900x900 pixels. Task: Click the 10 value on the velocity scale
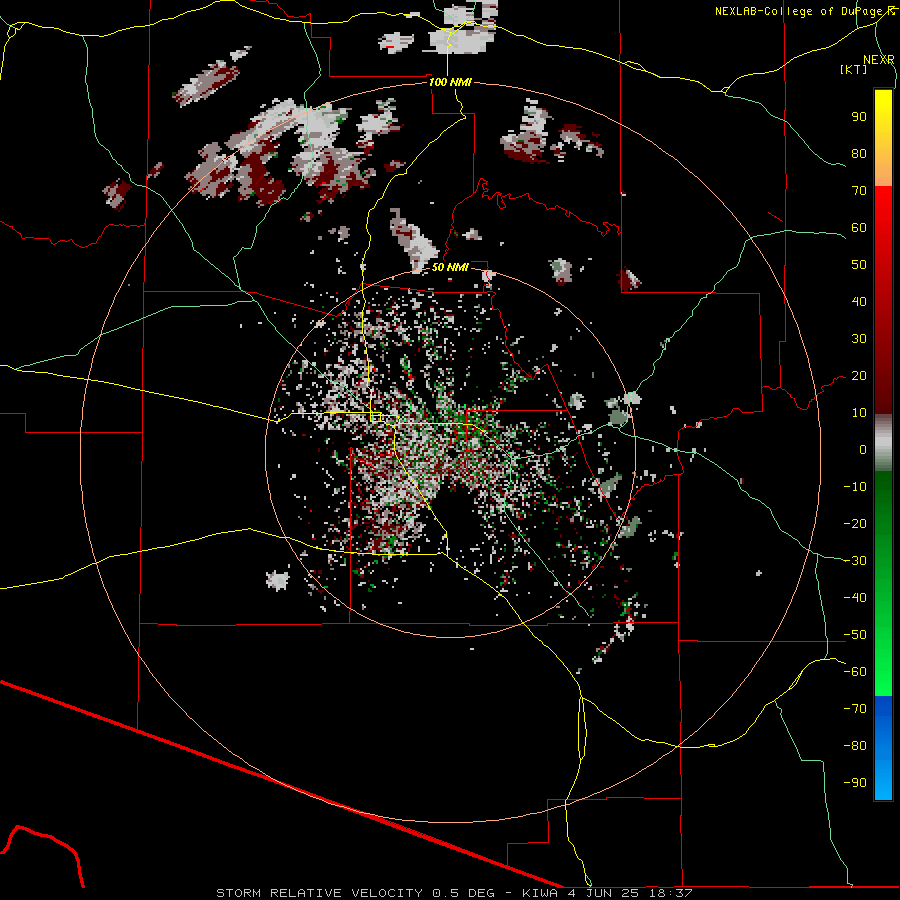pos(859,413)
